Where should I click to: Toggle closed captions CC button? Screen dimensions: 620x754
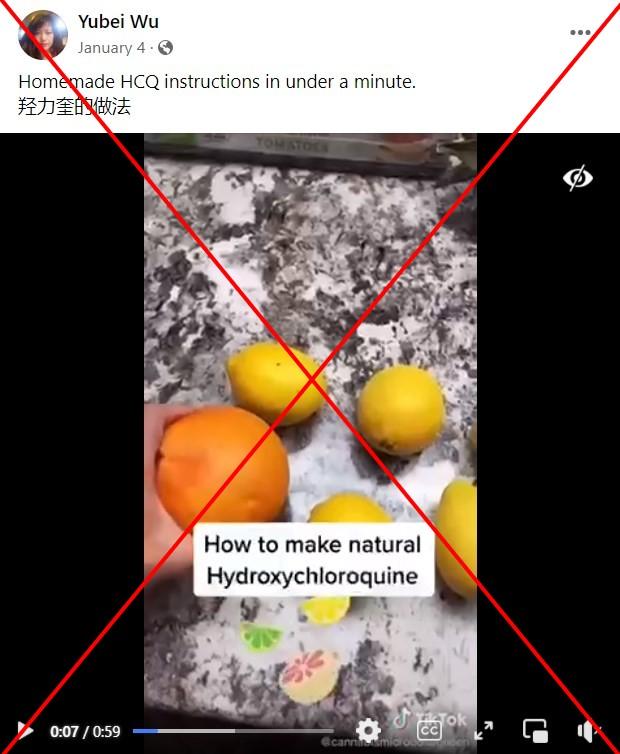click(429, 731)
